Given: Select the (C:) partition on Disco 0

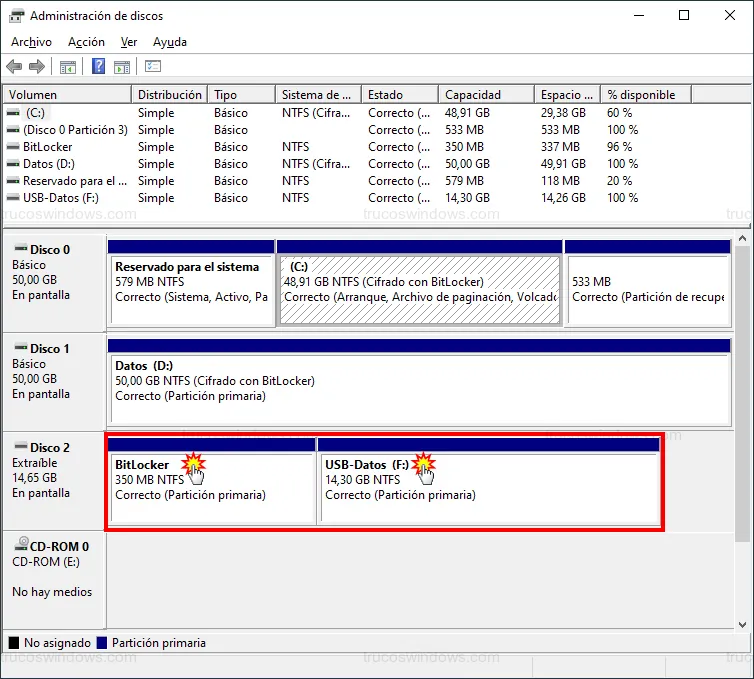Looking at the screenshot, I should click(419, 290).
